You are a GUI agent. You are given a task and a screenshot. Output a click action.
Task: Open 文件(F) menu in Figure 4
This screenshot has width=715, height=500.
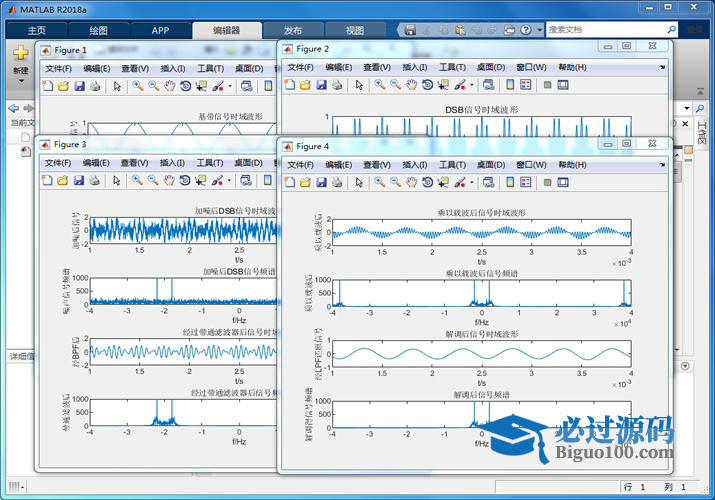[x=300, y=165]
